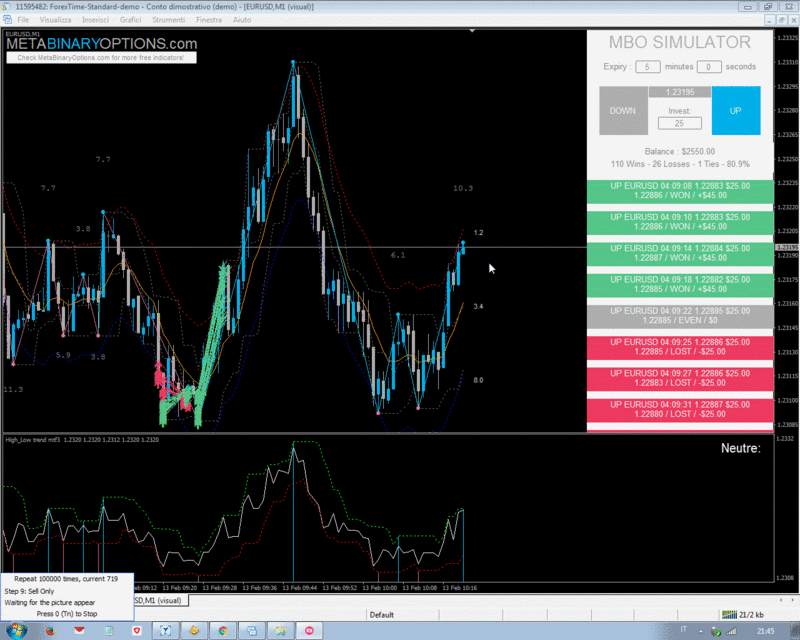800x640 pixels.
Task: Open the notepad taskbar icon
Action: coord(109,631)
